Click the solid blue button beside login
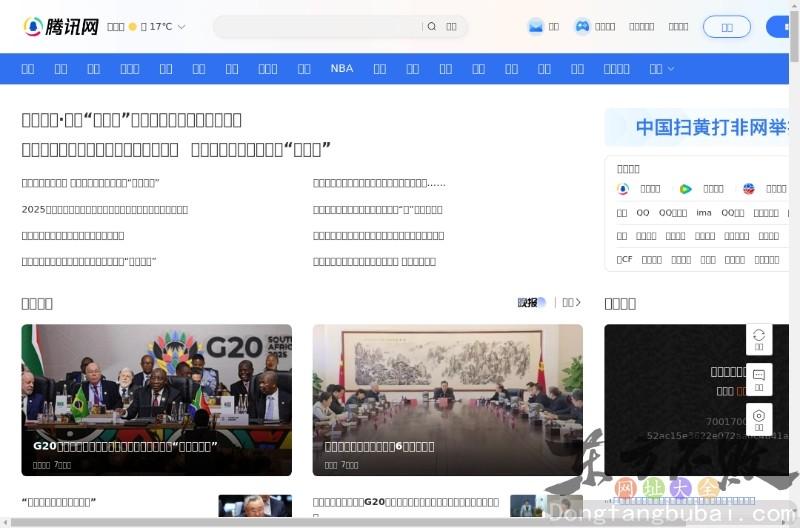Image resolution: width=800 pixels, height=528 pixels. (778, 27)
